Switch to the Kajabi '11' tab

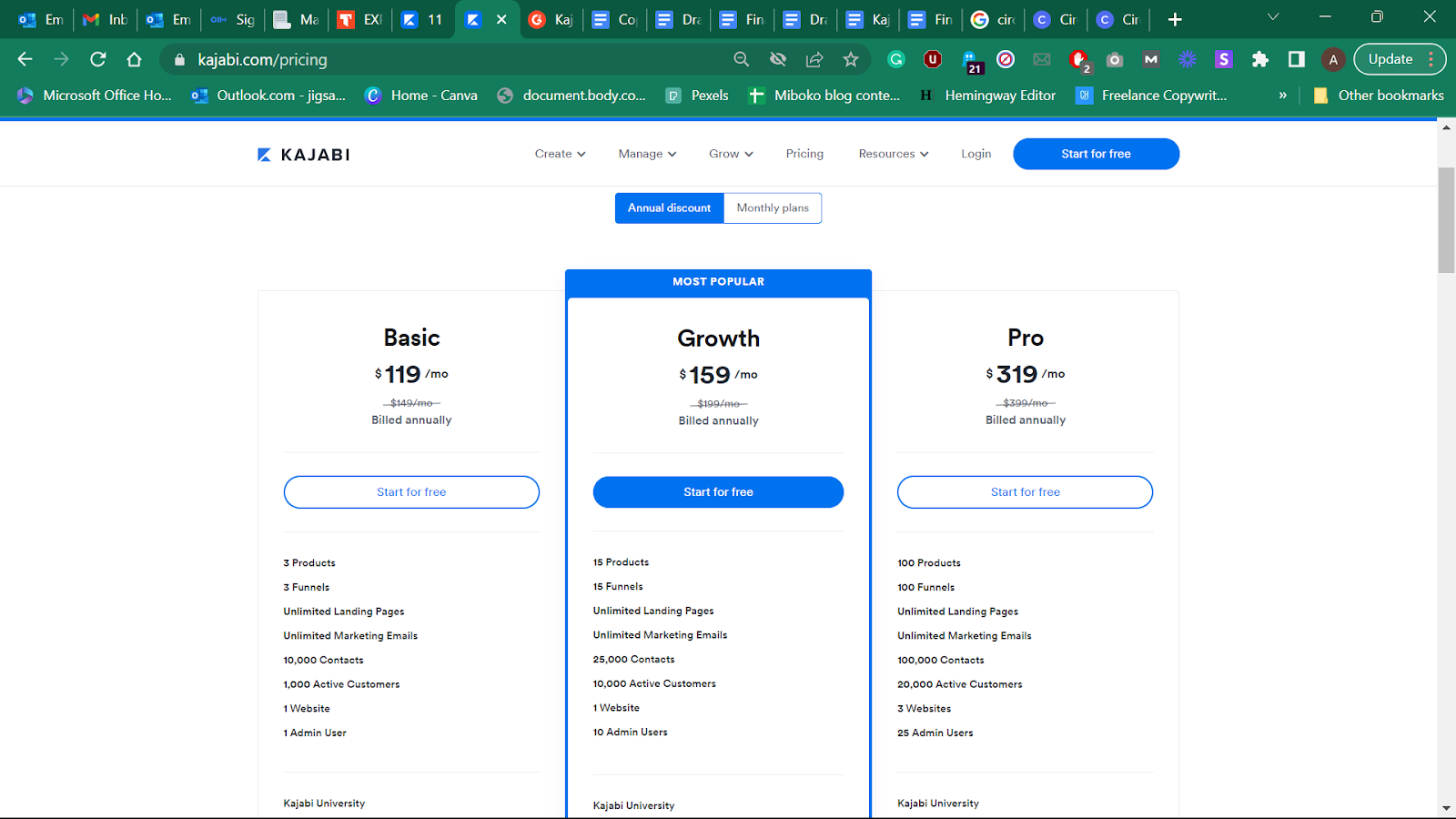(424, 19)
